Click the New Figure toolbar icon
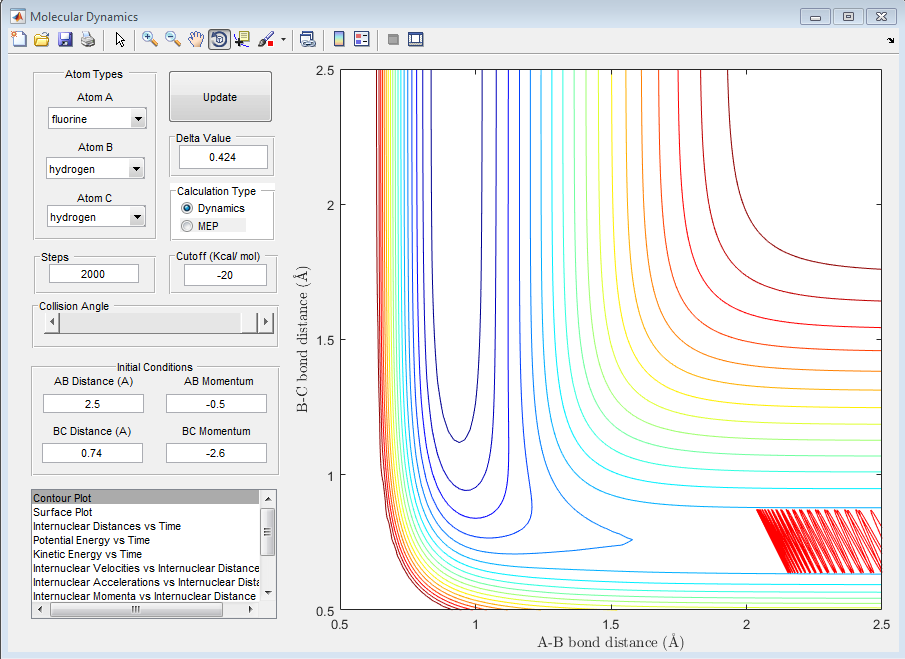 (x=19, y=40)
